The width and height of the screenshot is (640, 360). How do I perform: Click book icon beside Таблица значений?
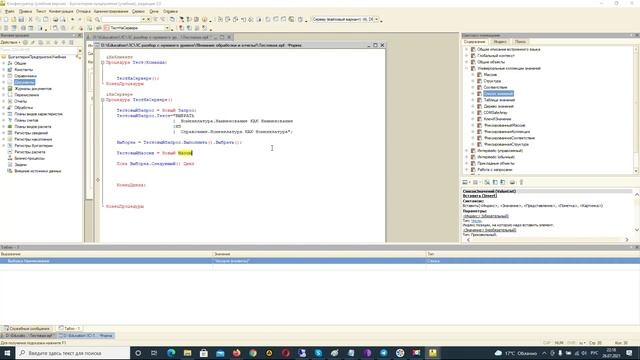480,100
